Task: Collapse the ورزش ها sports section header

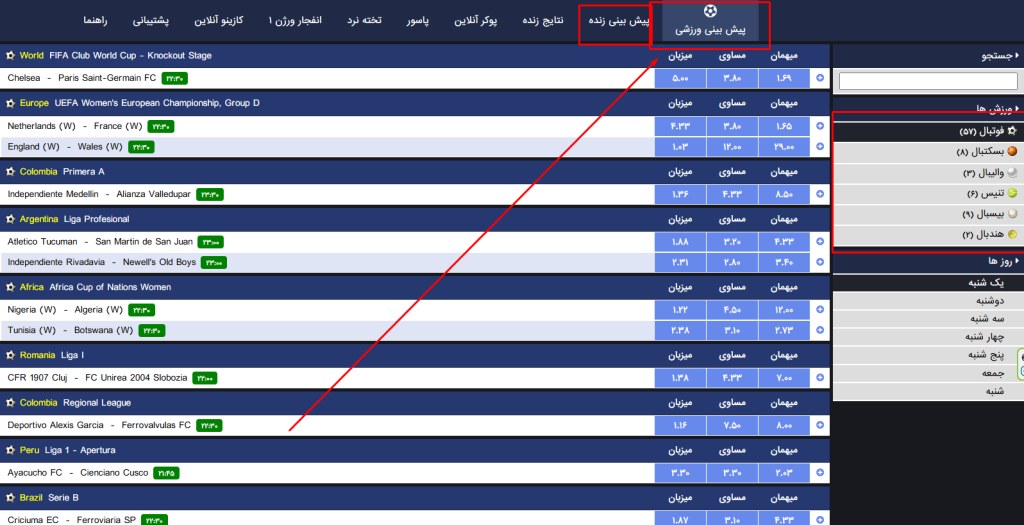Action: (928, 108)
